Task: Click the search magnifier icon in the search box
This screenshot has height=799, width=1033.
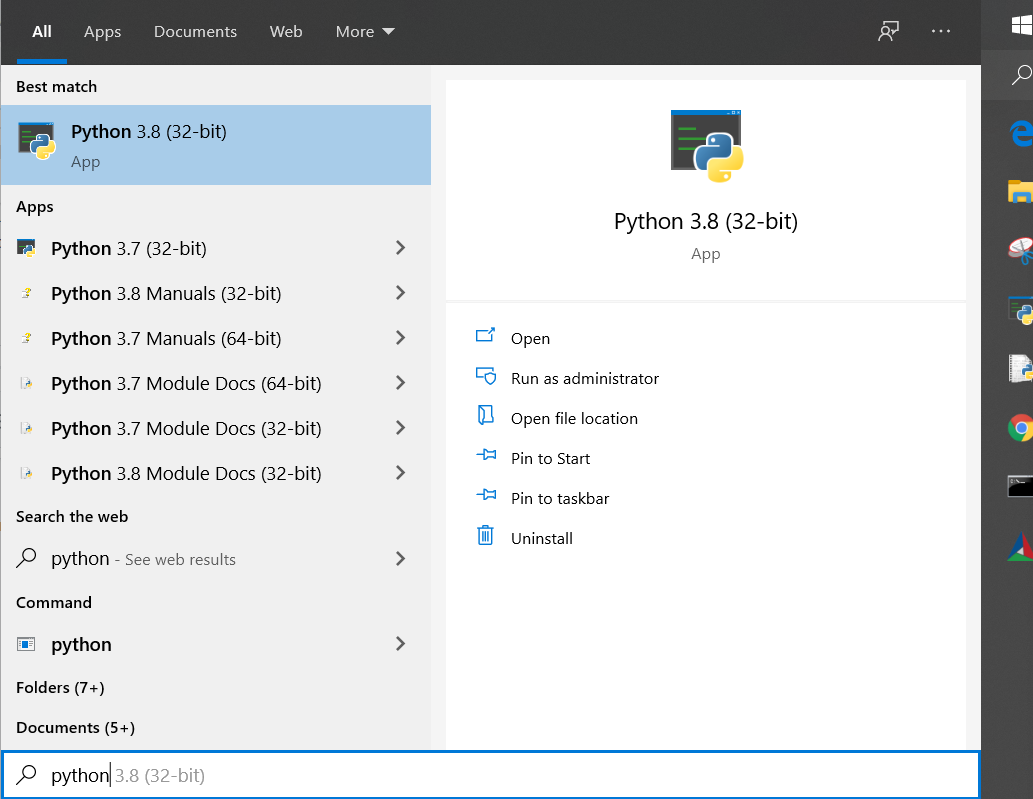Action: tap(26, 775)
